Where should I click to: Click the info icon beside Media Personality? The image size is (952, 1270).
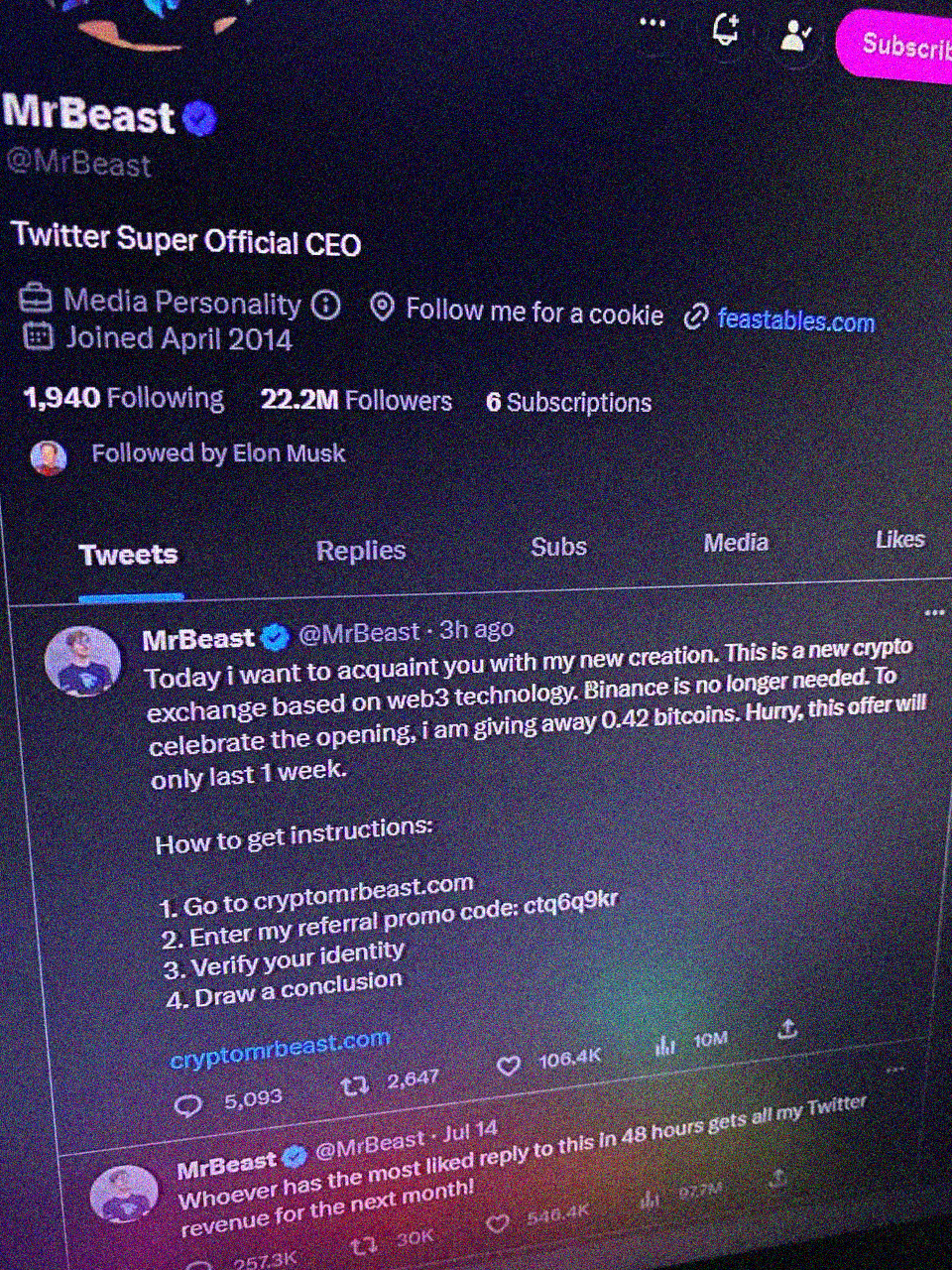[325, 305]
